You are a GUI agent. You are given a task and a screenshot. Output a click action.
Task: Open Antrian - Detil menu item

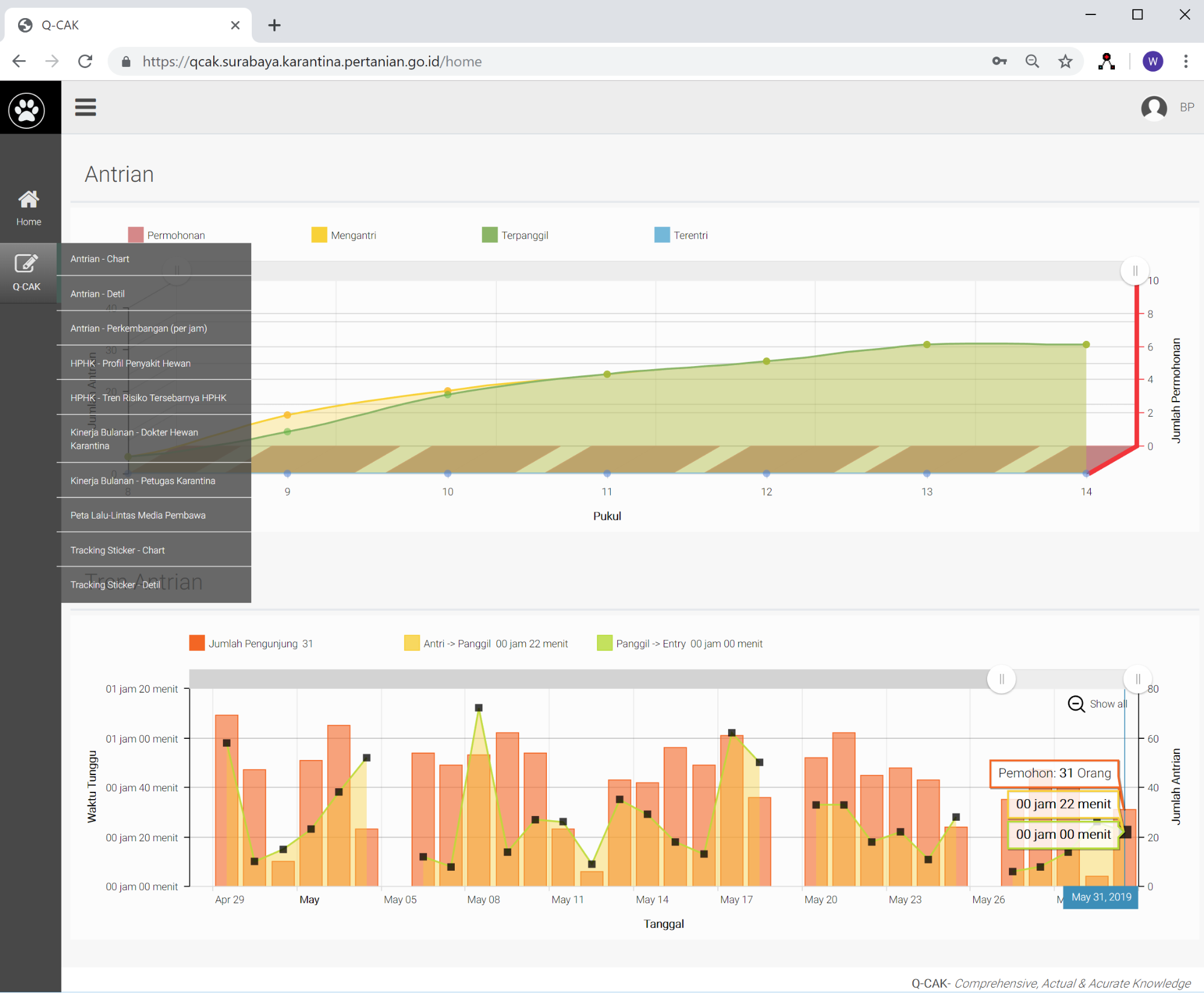pyautogui.click(x=98, y=294)
